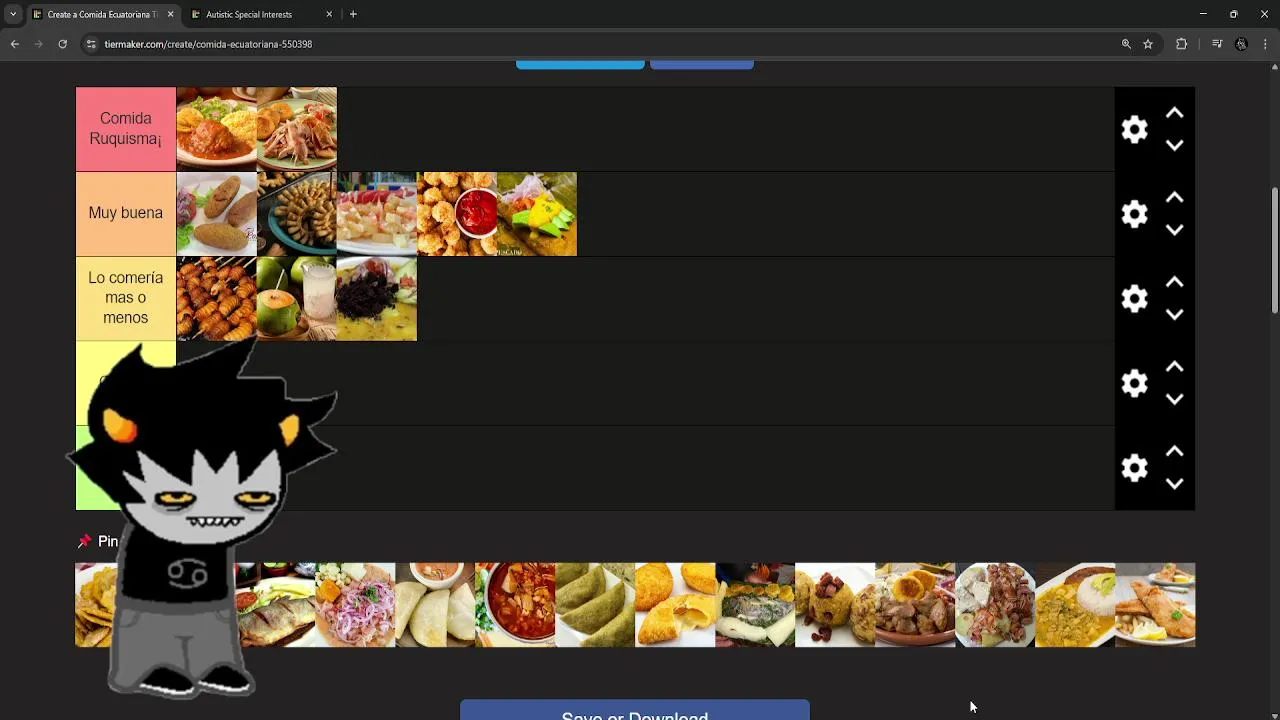Select grilled skewers image in third tier
Screen dimensions: 1280x720
tap(216, 299)
